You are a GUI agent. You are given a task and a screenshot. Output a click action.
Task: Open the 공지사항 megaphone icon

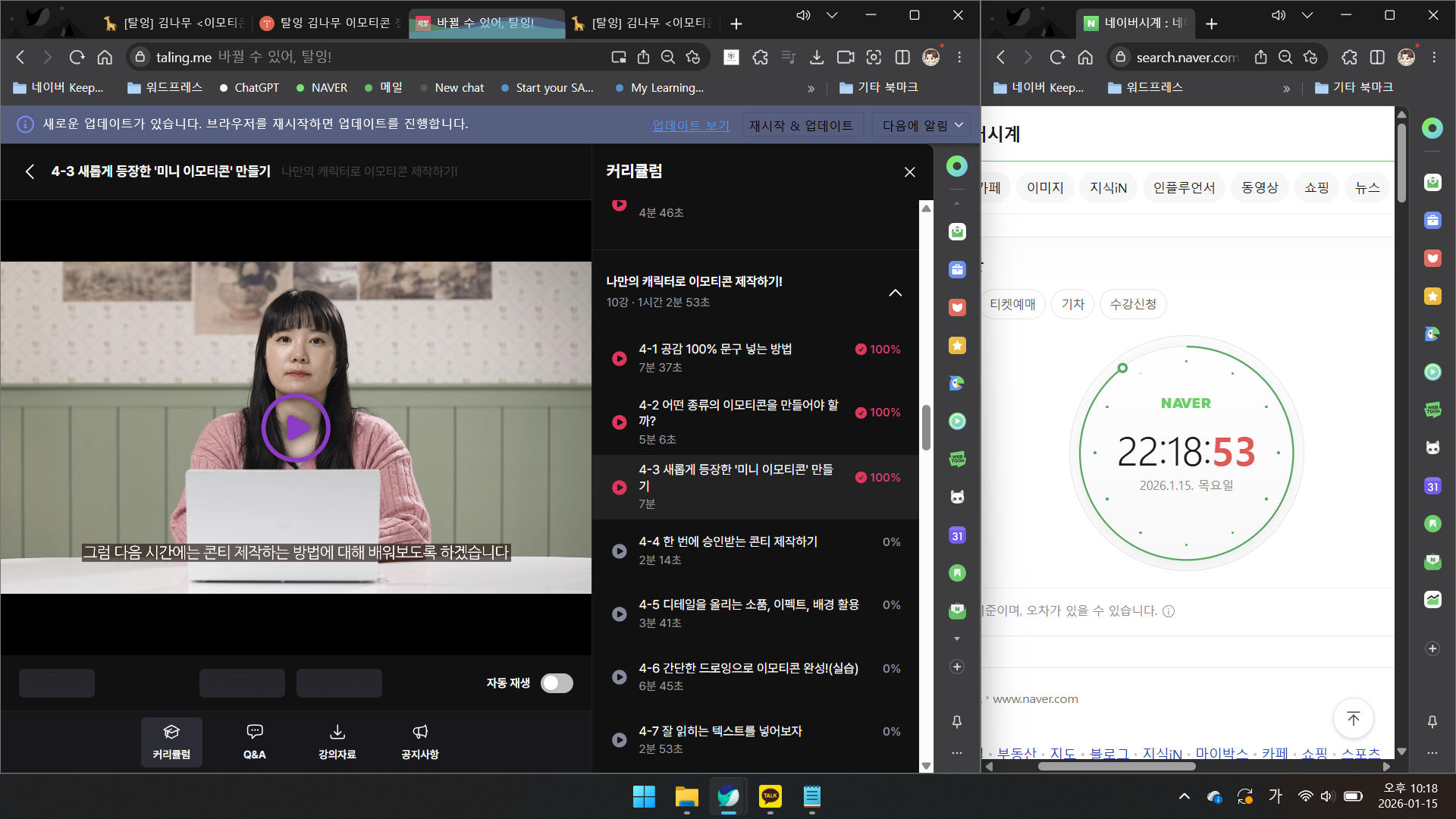point(420,732)
